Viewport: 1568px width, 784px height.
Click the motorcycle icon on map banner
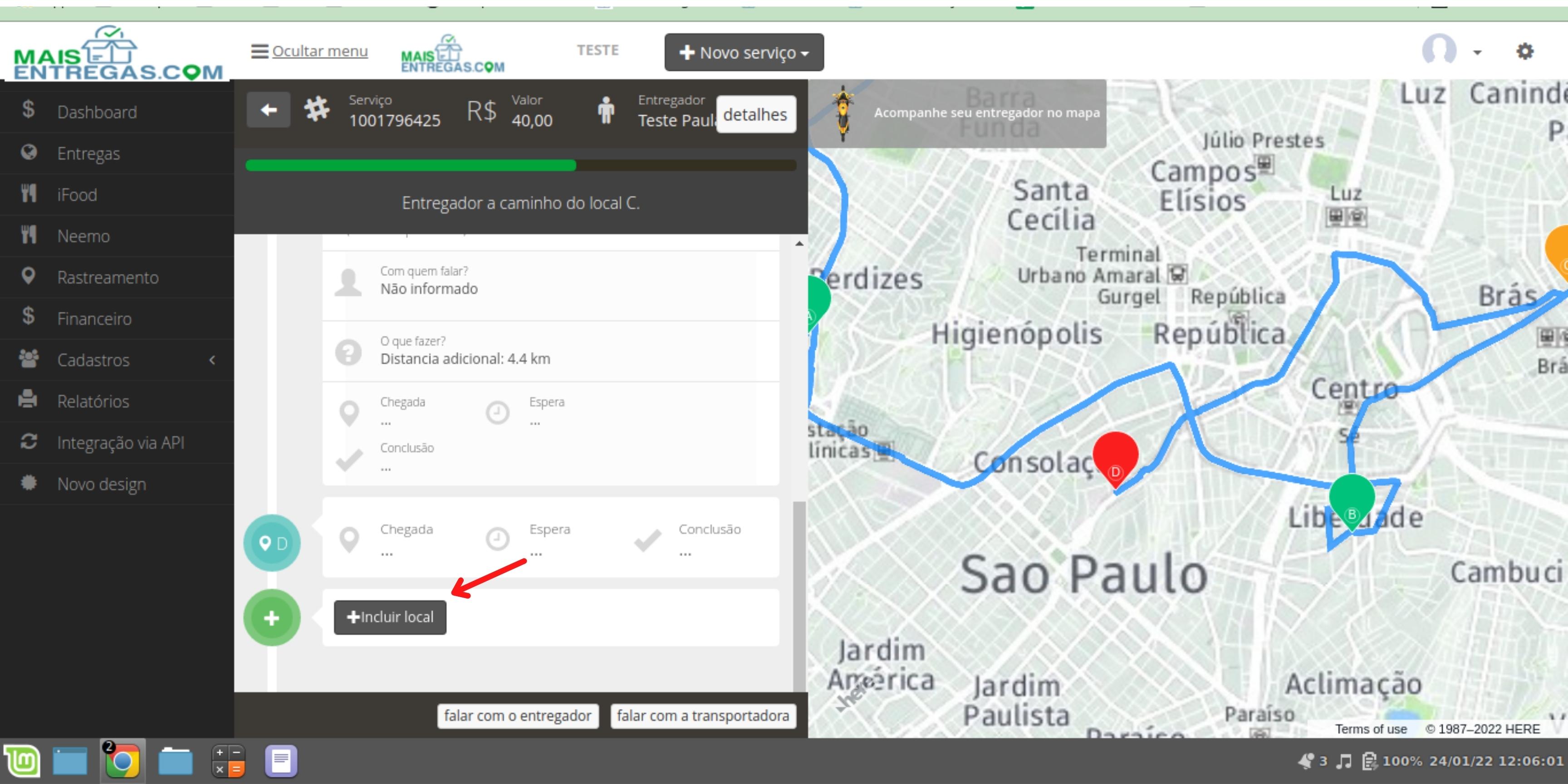[x=843, y=113]
